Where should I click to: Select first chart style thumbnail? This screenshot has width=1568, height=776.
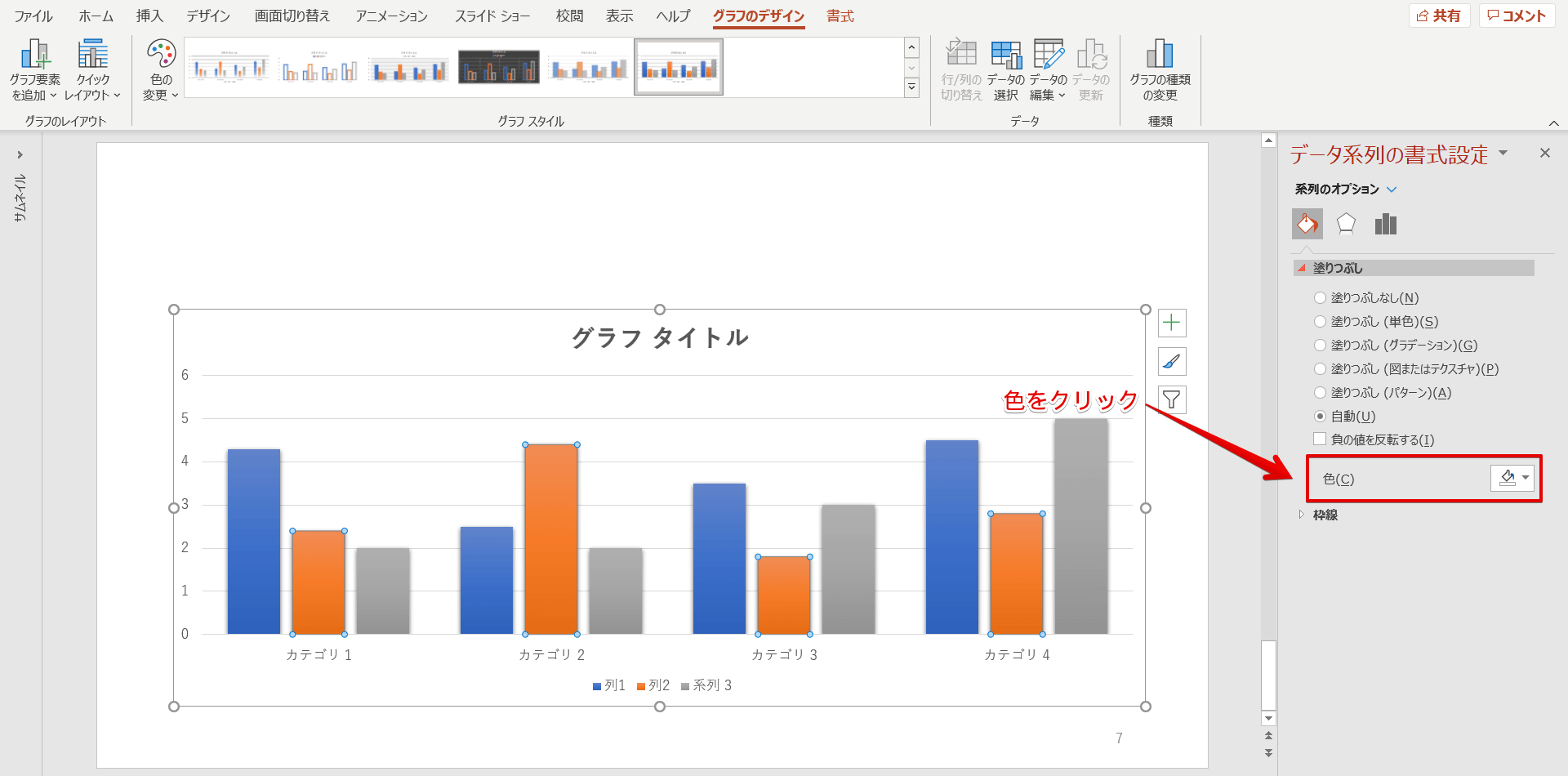[x=229, y=67]
